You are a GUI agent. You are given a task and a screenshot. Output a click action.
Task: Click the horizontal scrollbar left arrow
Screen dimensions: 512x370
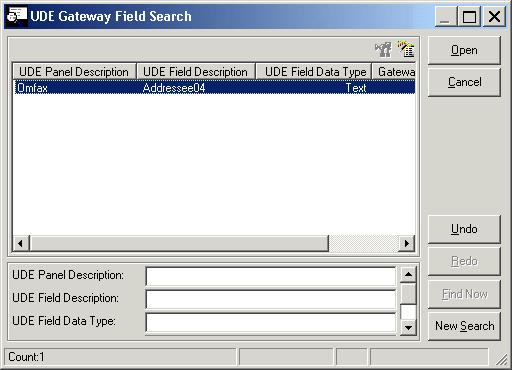tap(21, 243)
